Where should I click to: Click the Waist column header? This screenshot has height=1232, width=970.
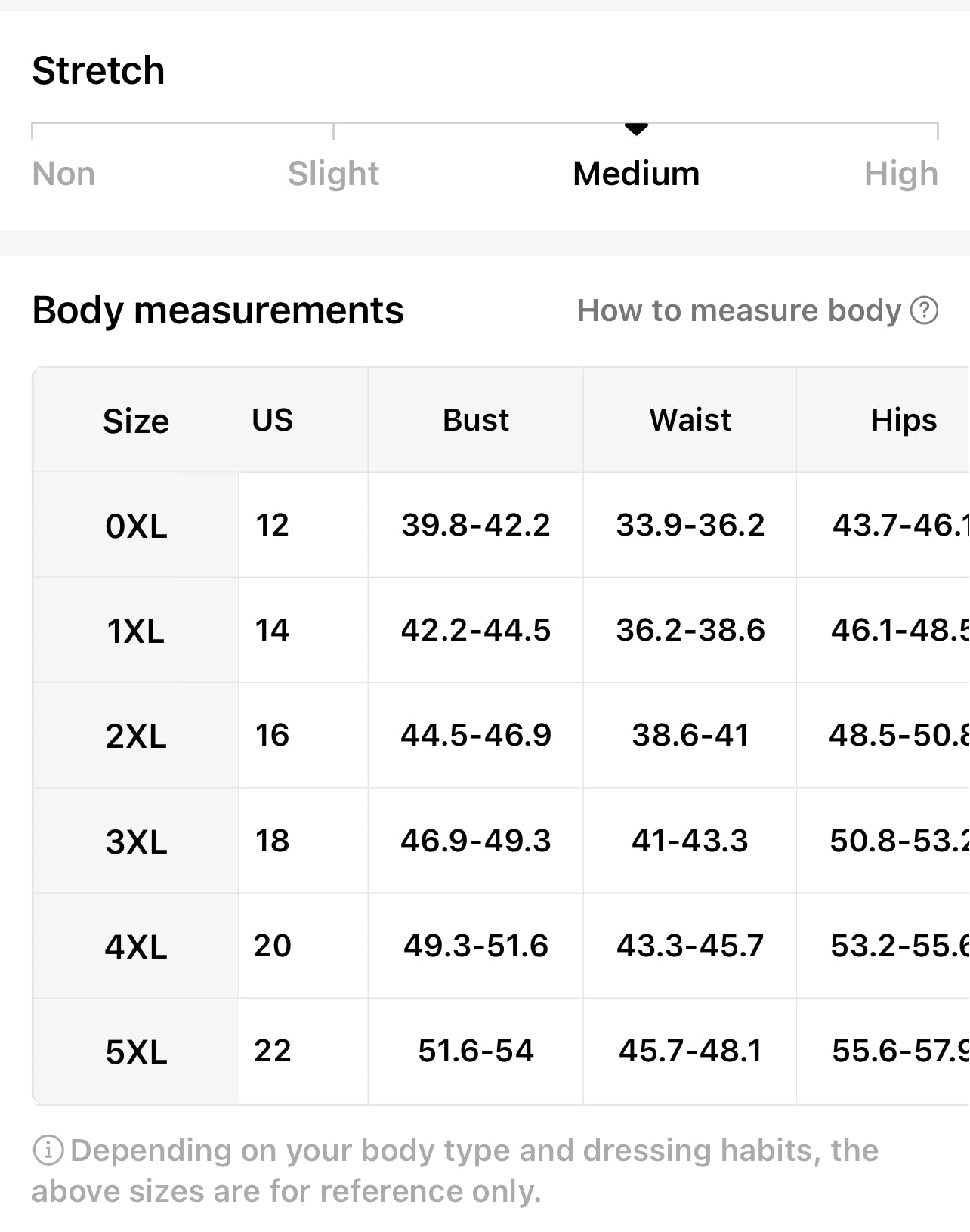click(690, 420)
